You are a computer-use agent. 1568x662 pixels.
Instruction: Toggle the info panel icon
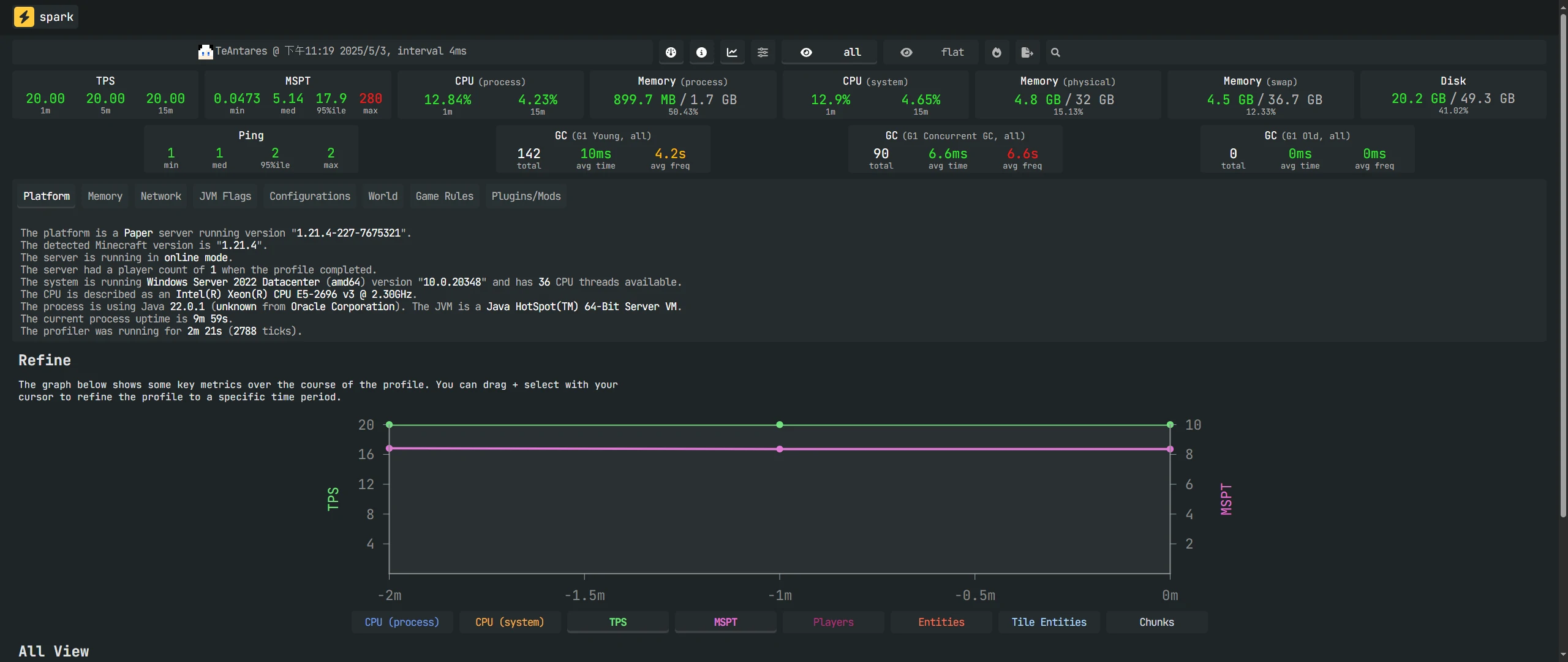click(x=701, y=53)
